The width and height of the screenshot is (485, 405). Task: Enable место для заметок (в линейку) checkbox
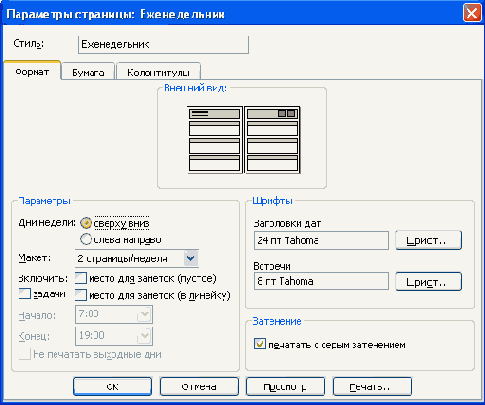[x=81, y=295]
